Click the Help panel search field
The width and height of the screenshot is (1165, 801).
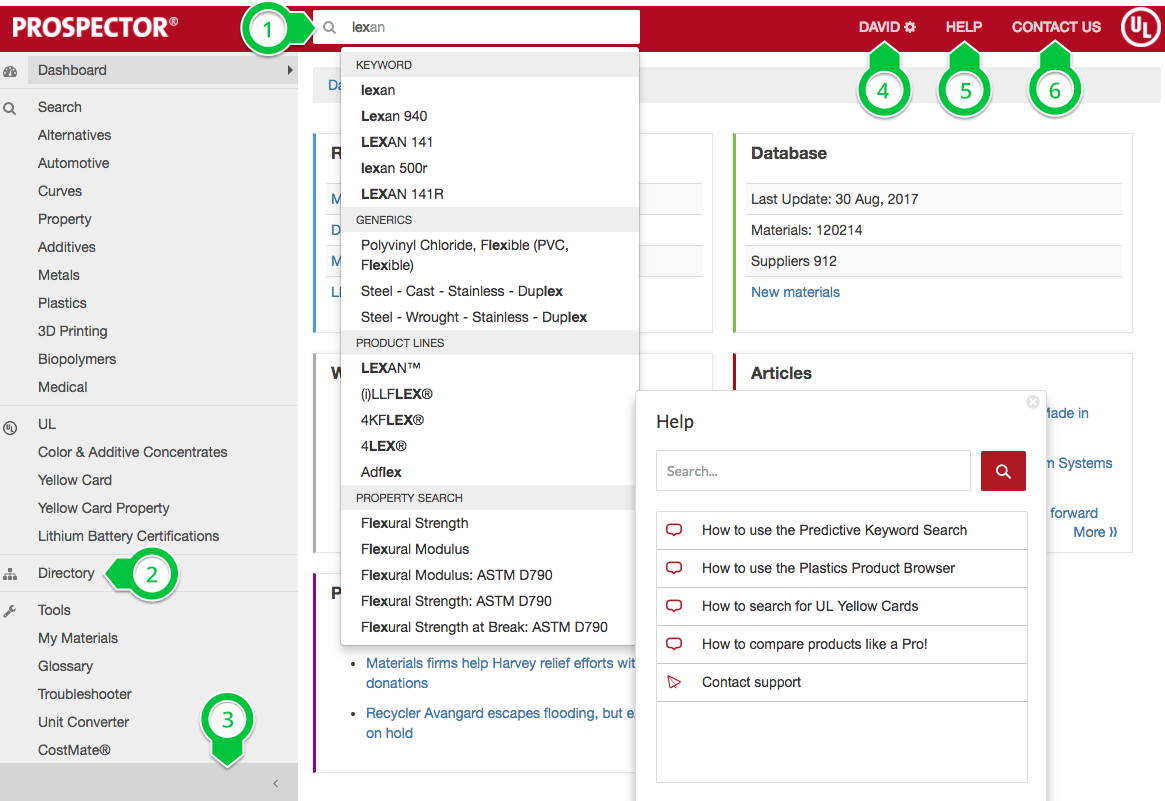(813, 471)
